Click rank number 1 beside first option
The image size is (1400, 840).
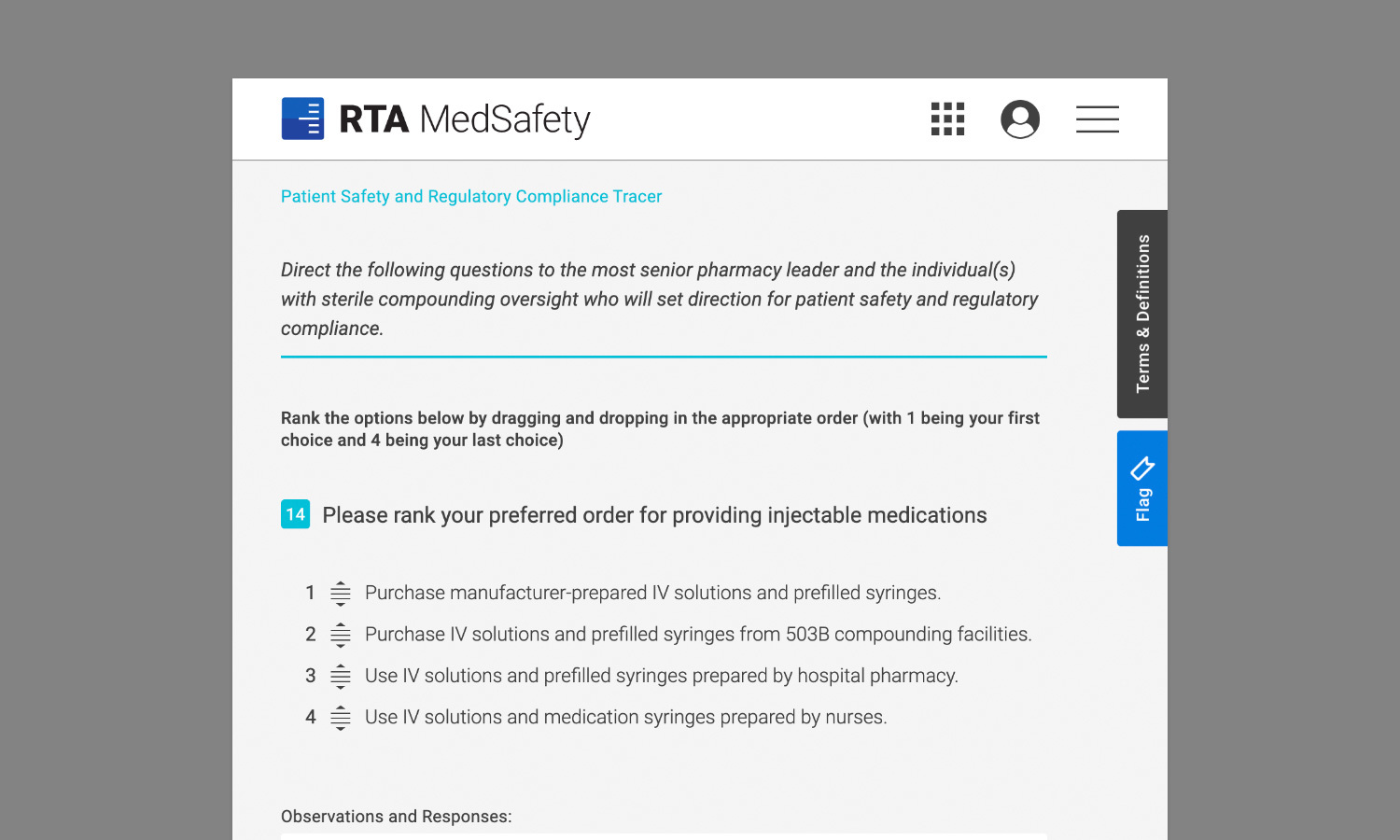(311, 593)
